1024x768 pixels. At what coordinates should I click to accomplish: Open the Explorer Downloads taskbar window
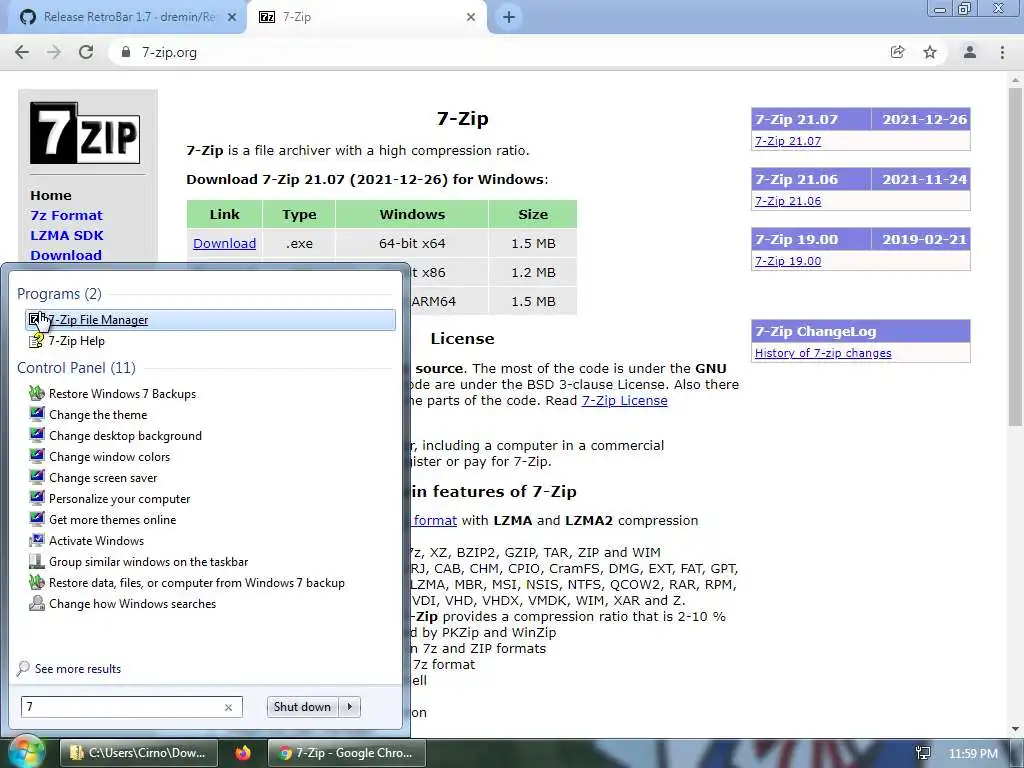point(139,753)
